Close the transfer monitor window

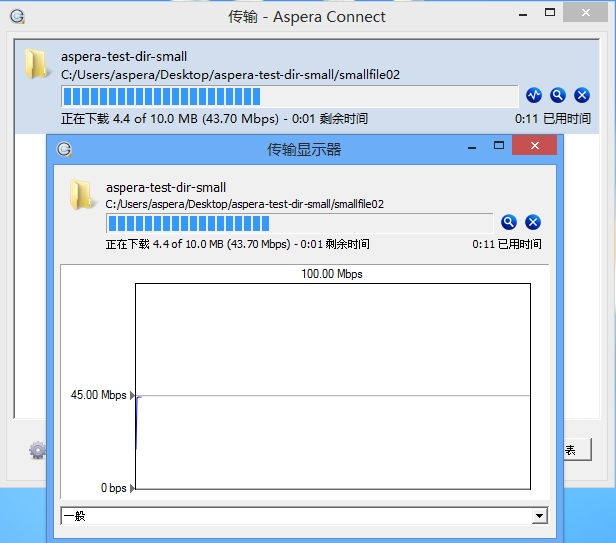click(x=534, y=147)
